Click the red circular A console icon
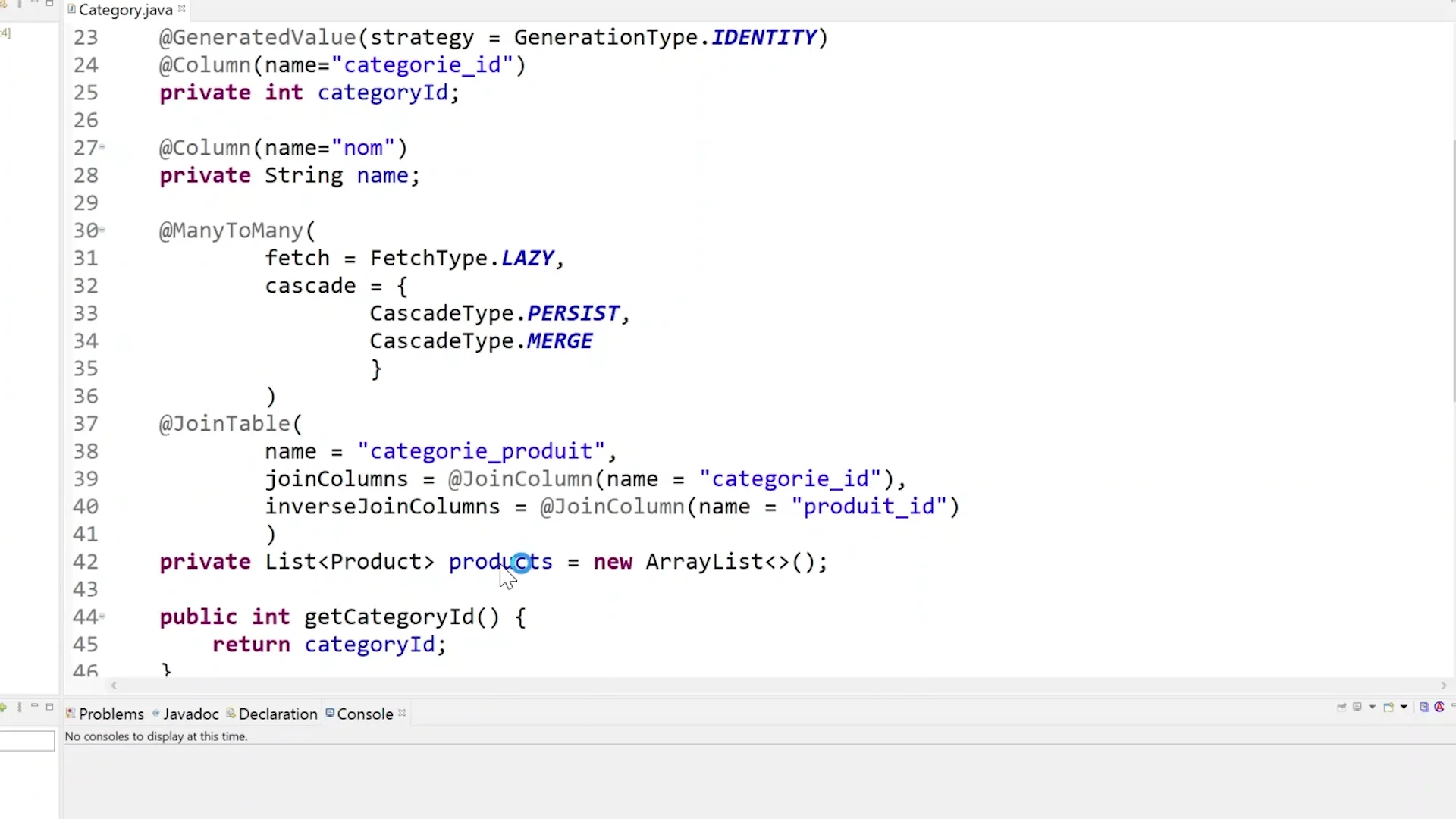 (x=1439, y=707)
